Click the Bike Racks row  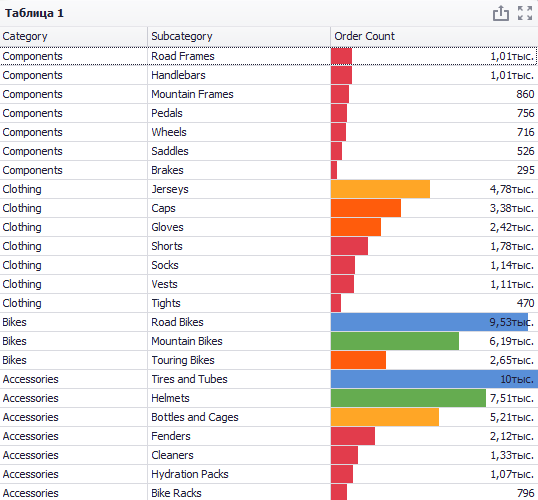click(269, 492)
